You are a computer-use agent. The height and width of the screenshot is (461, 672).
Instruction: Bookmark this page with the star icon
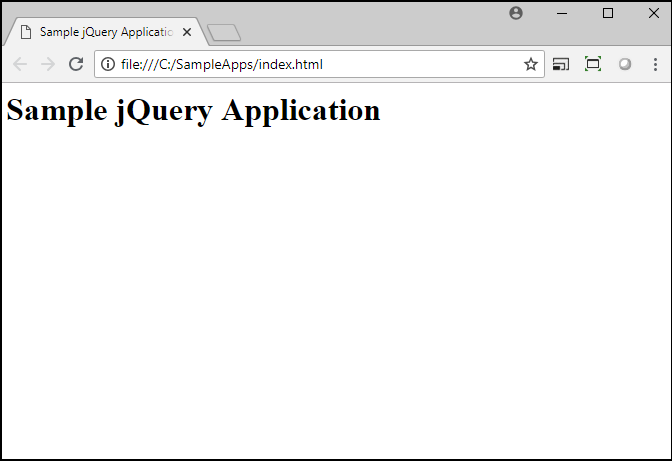point(531,64)
